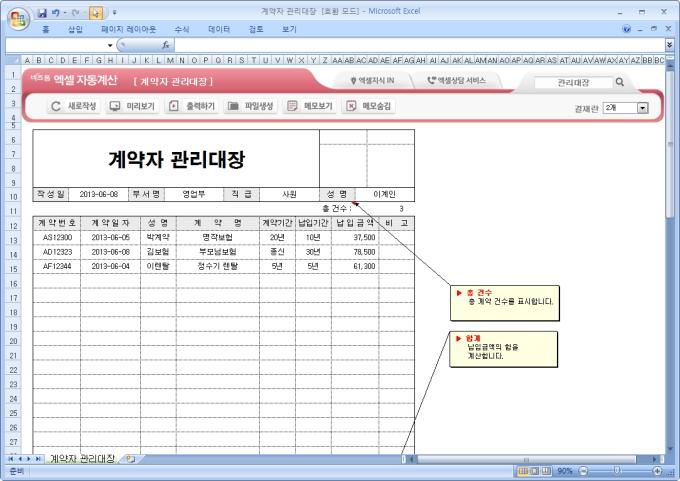Click the magnifier search icon
680x481 pixels.
coord(620,82)
